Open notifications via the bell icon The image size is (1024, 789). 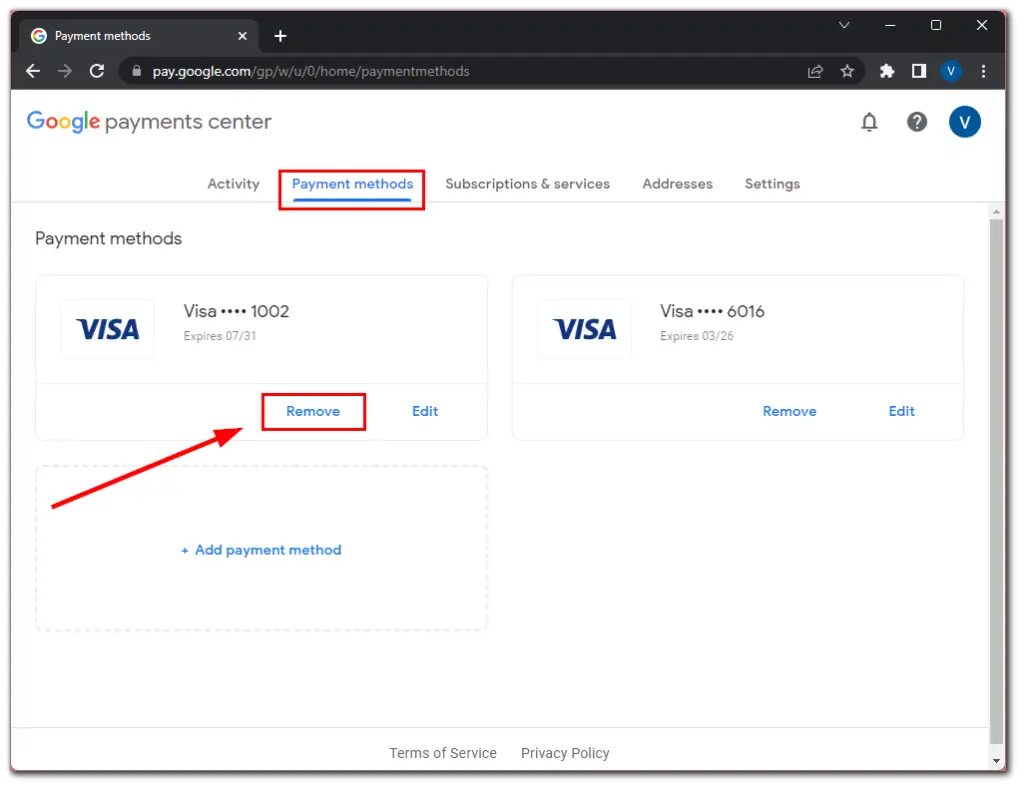coord(869,122)
